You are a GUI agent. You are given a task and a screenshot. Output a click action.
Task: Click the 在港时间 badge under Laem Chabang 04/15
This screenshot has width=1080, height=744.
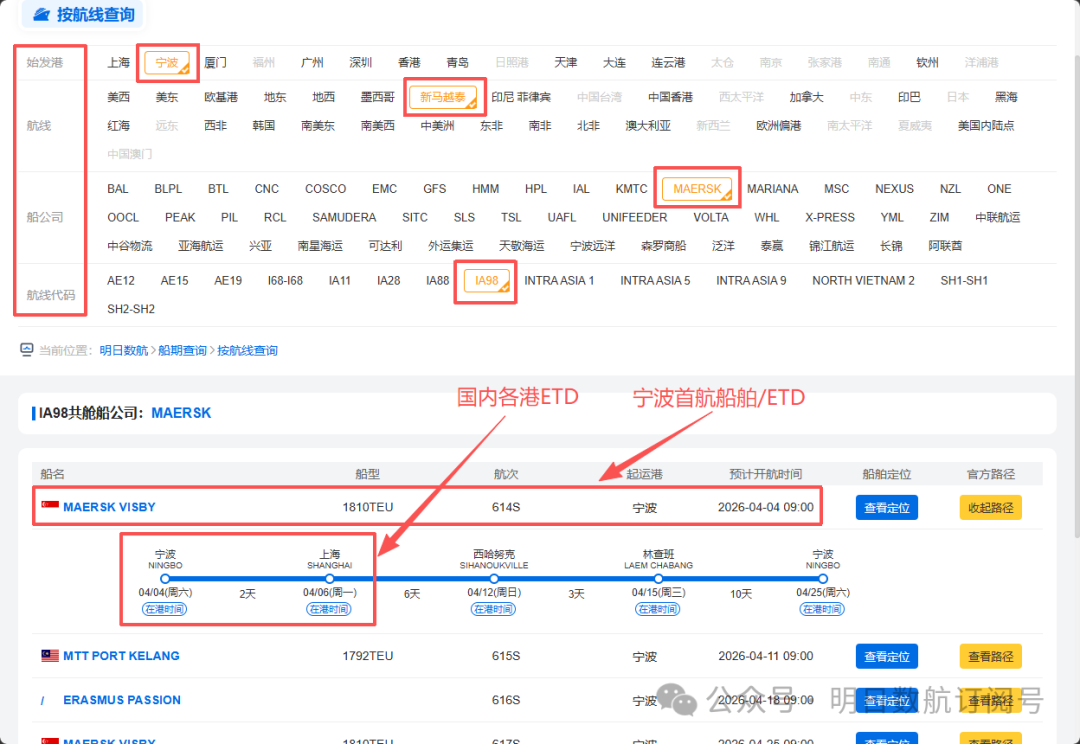coord(658,609)
